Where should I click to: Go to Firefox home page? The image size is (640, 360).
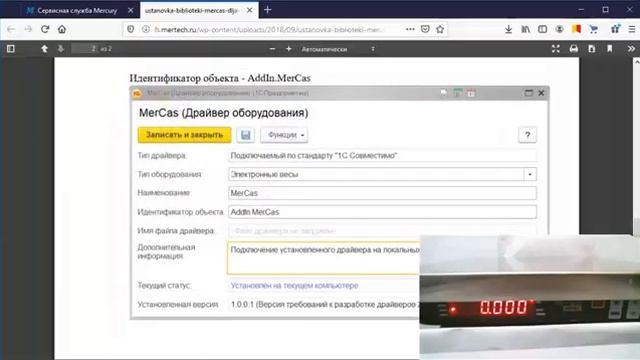point(62,29)
